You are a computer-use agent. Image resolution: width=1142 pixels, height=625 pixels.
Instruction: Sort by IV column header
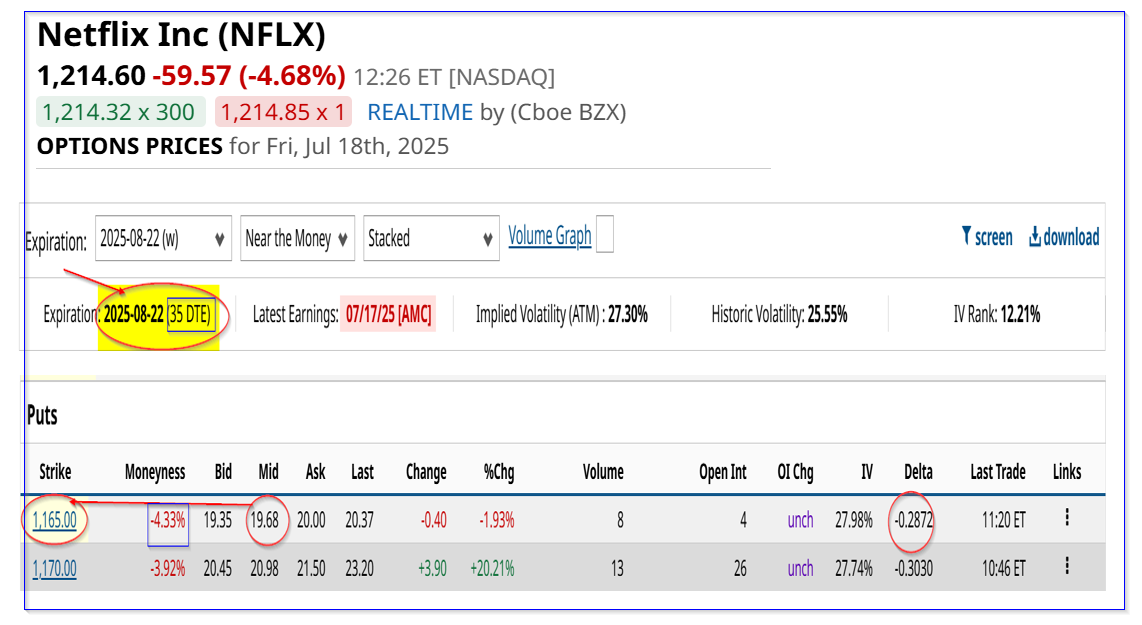867,471
